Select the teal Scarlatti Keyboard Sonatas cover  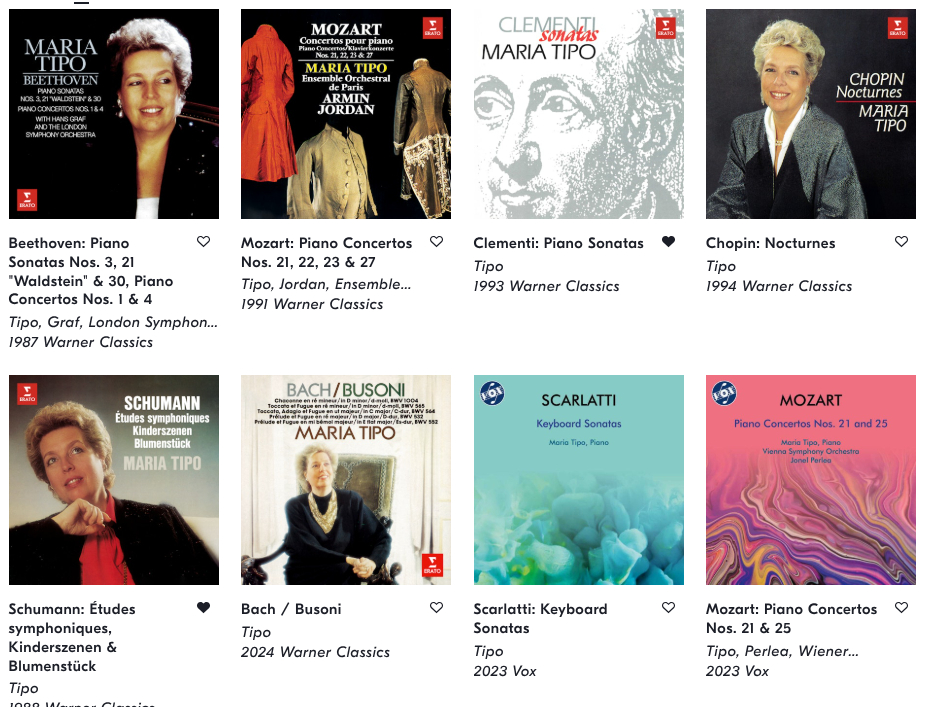tap(579, 480)
